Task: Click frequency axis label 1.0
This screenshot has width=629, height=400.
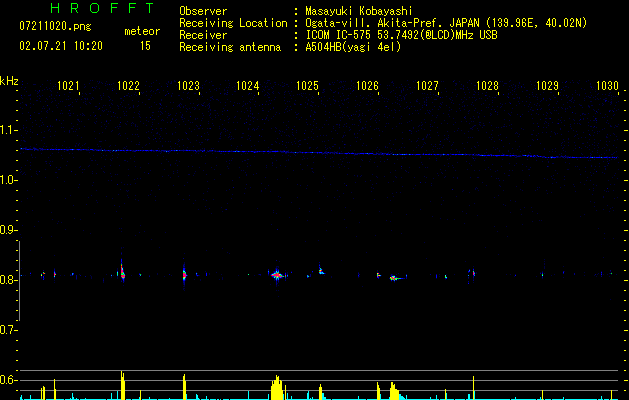Action: click(x=8, y=180)
